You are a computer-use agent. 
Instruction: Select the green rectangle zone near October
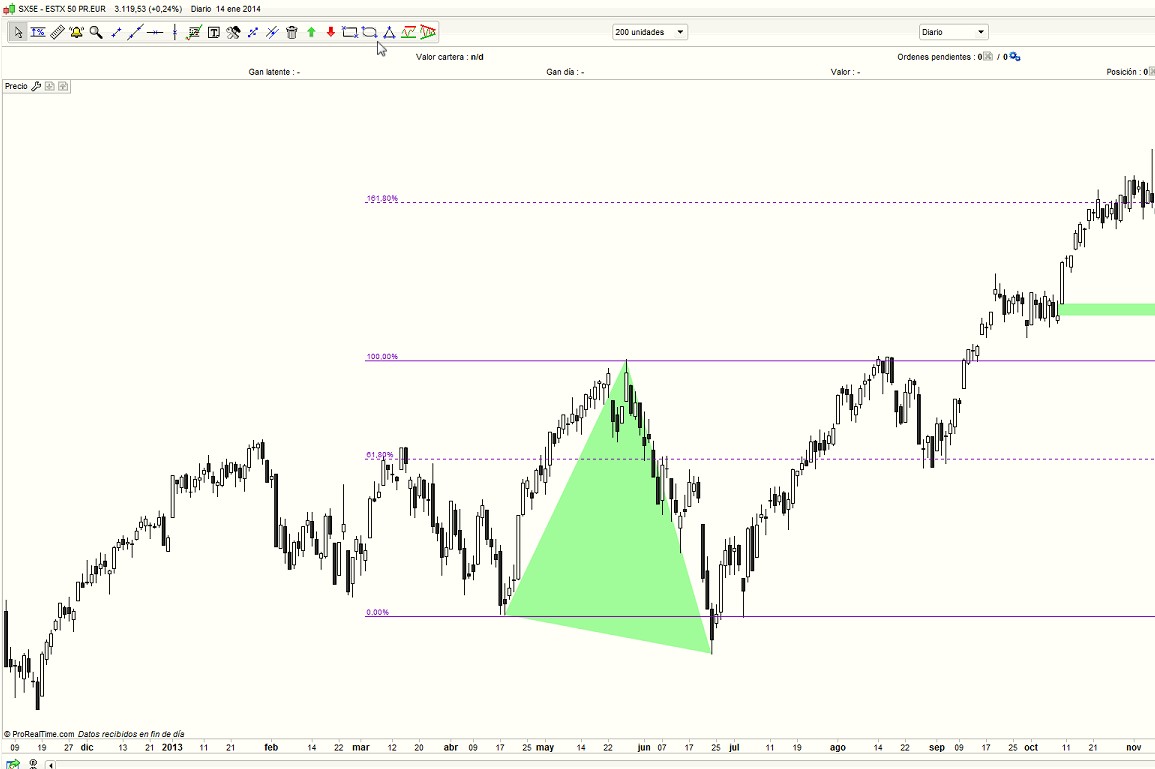(x=1106, y=309)
